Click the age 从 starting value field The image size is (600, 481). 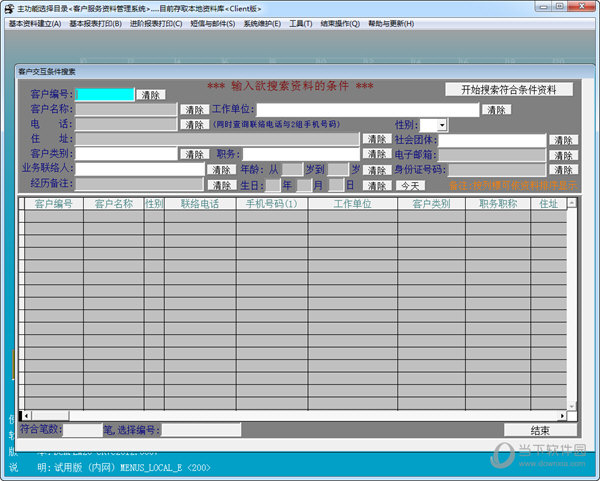pos(292,170)
